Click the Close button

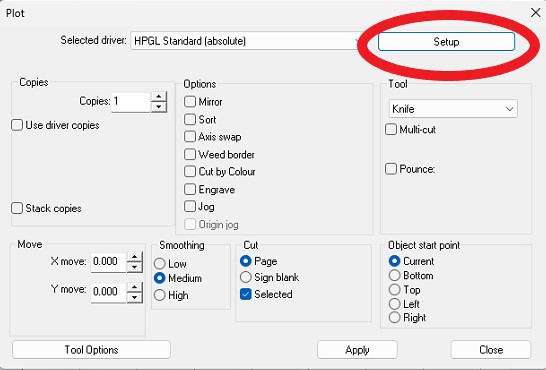click(491, 349)
